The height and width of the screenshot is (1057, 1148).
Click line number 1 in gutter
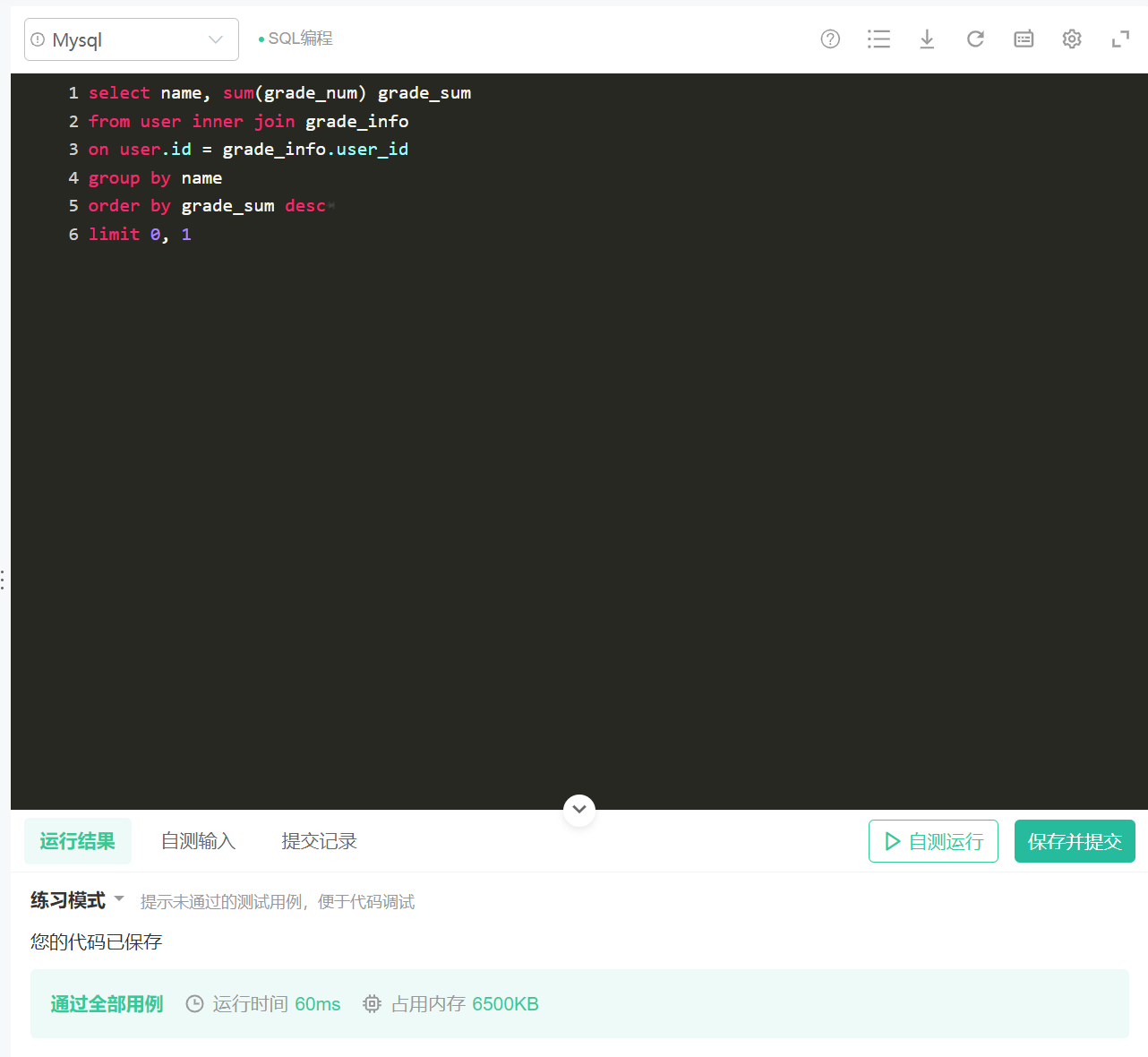tap(73, 93)
